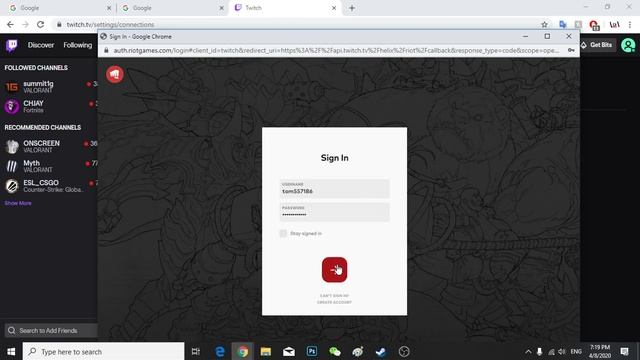Open Microsoft Edge from taskbar
The image size is (640, 360).
point(220,351)
